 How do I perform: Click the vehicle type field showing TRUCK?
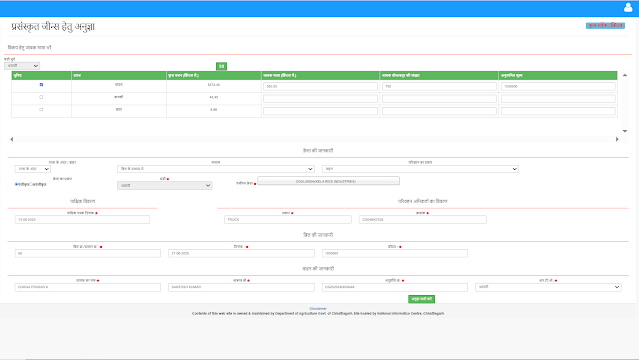click(x=288, y=219)
